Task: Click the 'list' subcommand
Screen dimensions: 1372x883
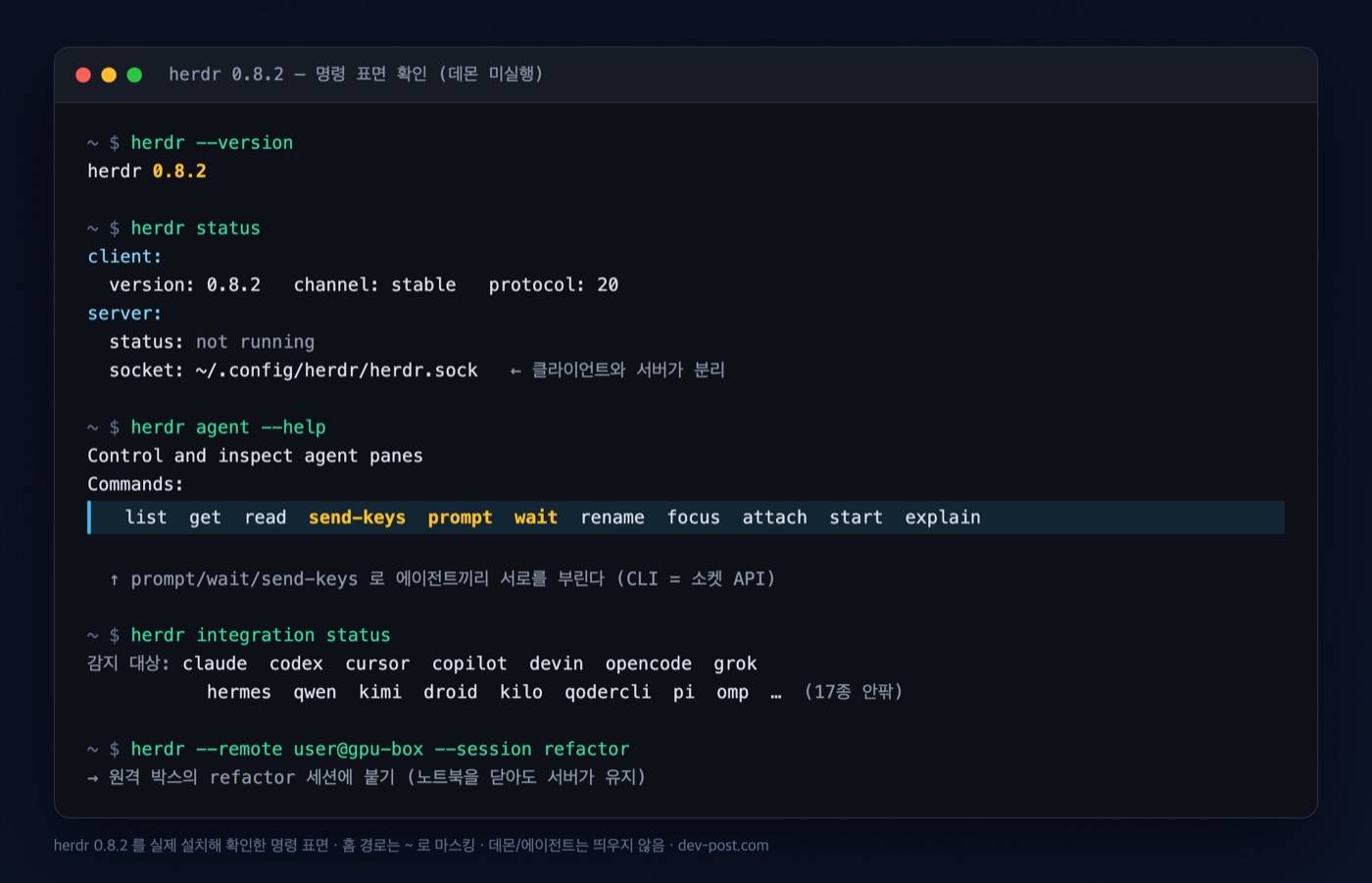Action: coord(146,517)
